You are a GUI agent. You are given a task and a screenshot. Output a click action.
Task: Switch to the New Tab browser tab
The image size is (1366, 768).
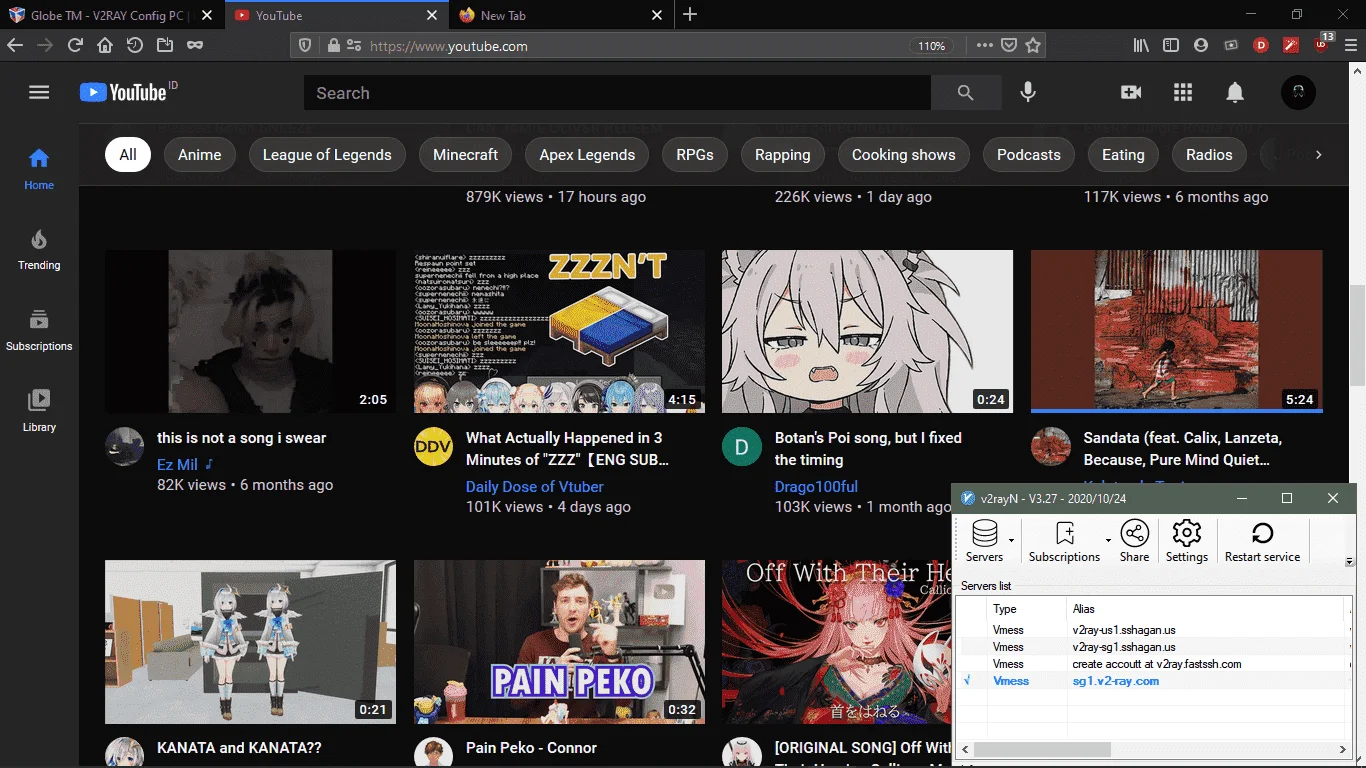pos(560,15)
